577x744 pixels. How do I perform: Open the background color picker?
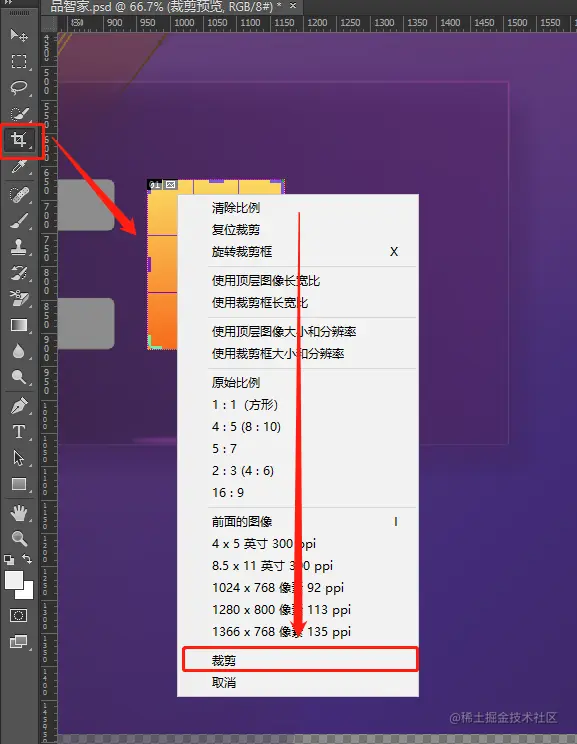point(28,593)
